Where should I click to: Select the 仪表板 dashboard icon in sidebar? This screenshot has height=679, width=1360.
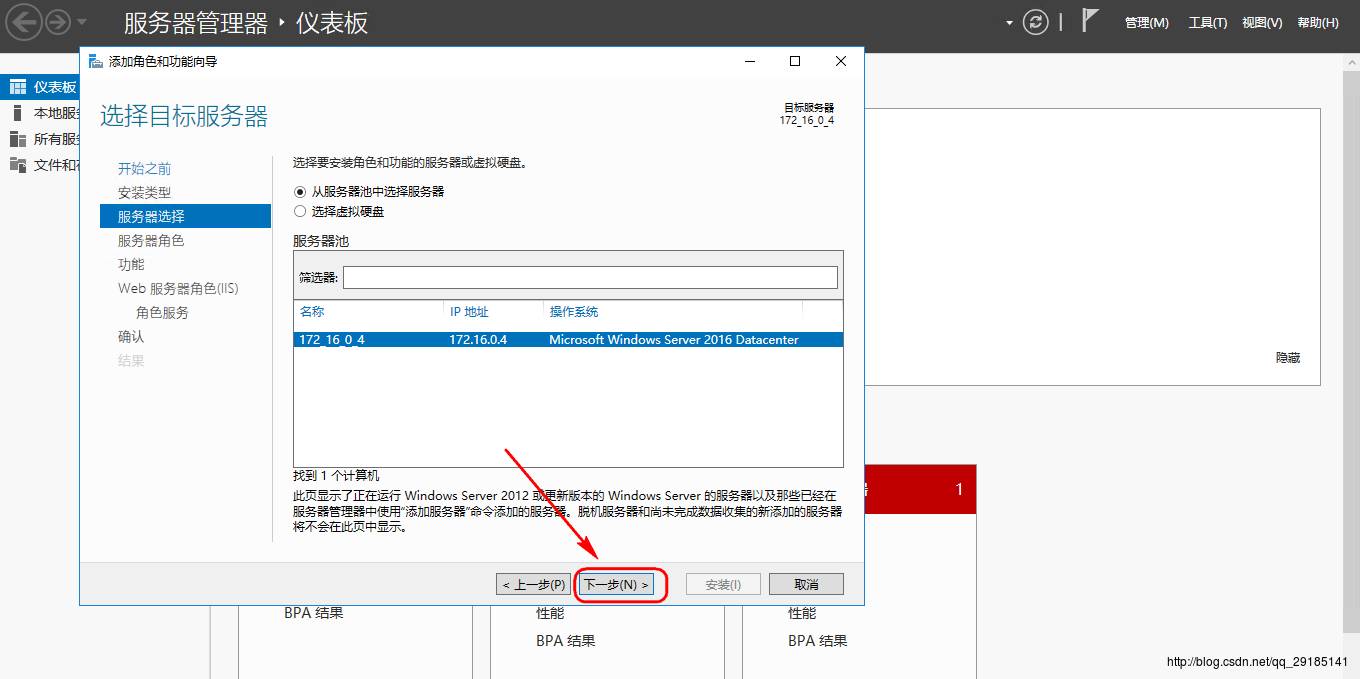[18, 87]
